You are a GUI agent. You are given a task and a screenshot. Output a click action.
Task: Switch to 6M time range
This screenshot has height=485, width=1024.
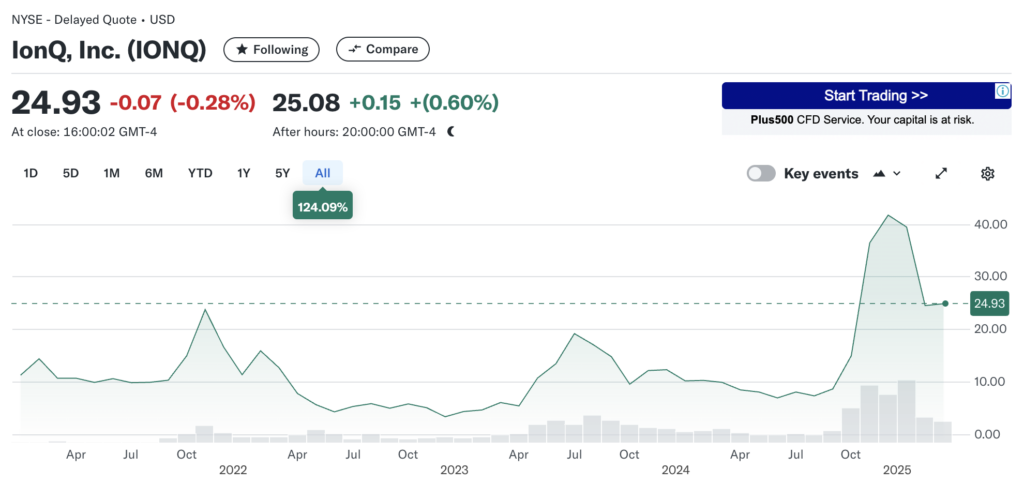pyautogui.click(x=153, y=173)
